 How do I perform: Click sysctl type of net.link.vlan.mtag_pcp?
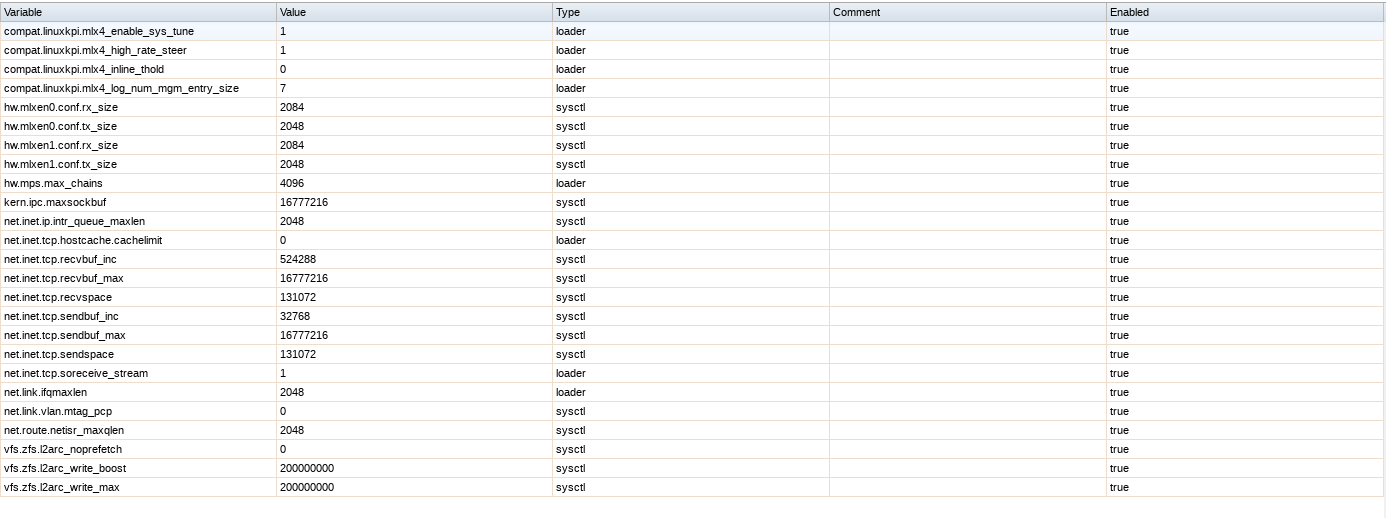570,411
